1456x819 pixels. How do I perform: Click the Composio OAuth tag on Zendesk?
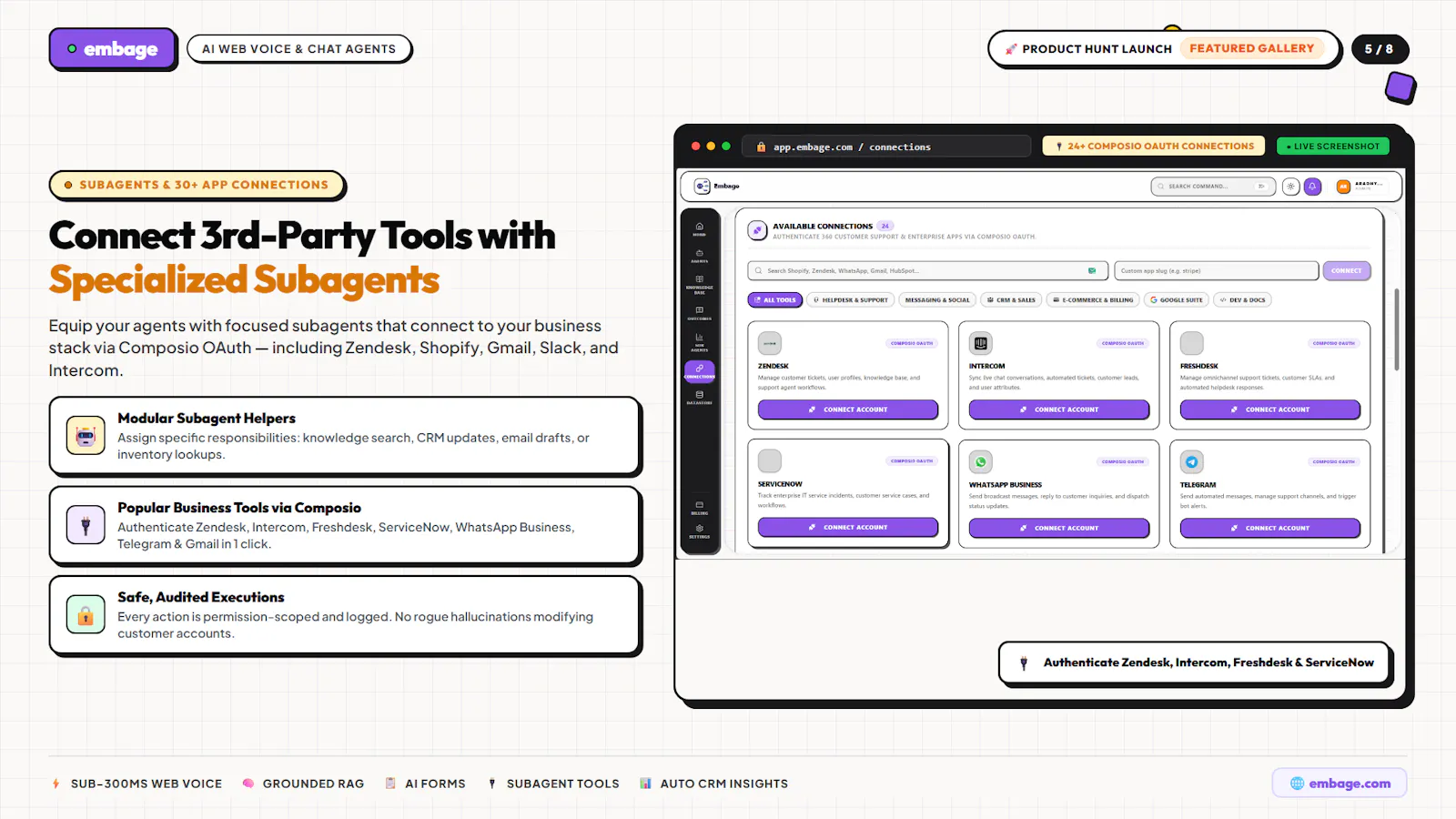pos(912,343)
